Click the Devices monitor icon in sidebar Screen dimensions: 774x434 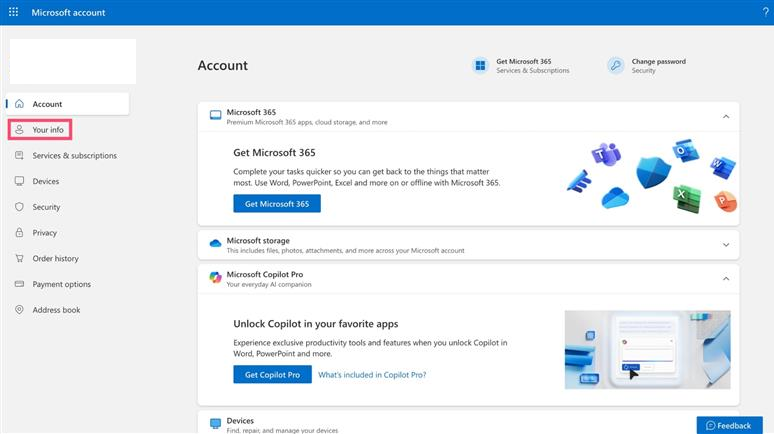(x=19, y=181)
